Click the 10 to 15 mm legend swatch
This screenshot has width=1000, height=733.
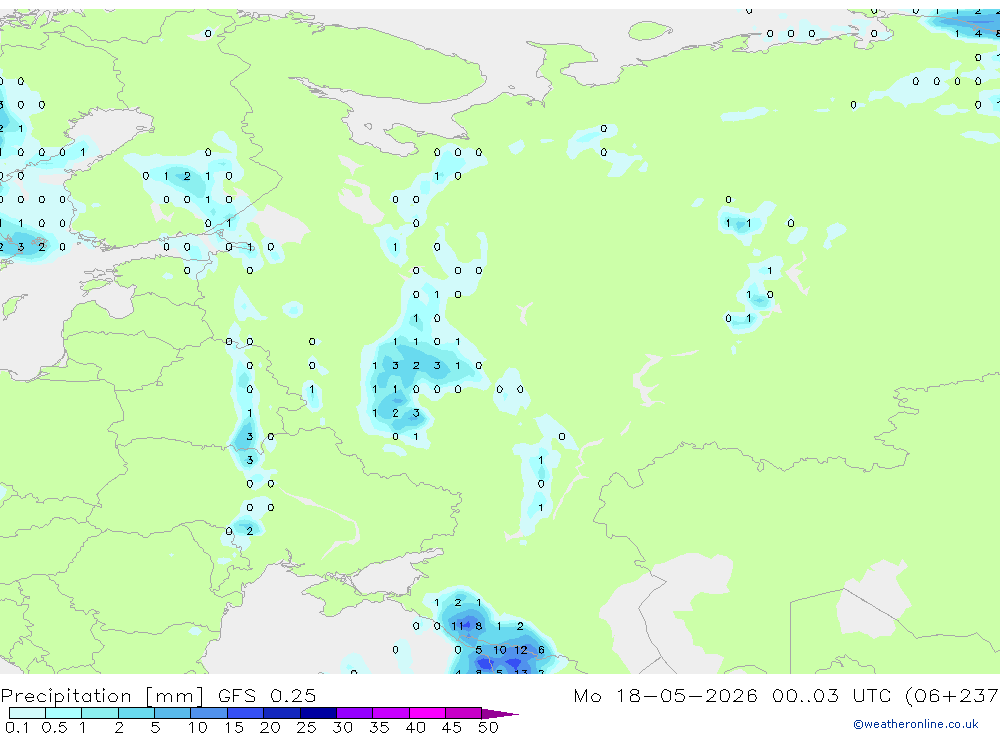click(209, 713)
